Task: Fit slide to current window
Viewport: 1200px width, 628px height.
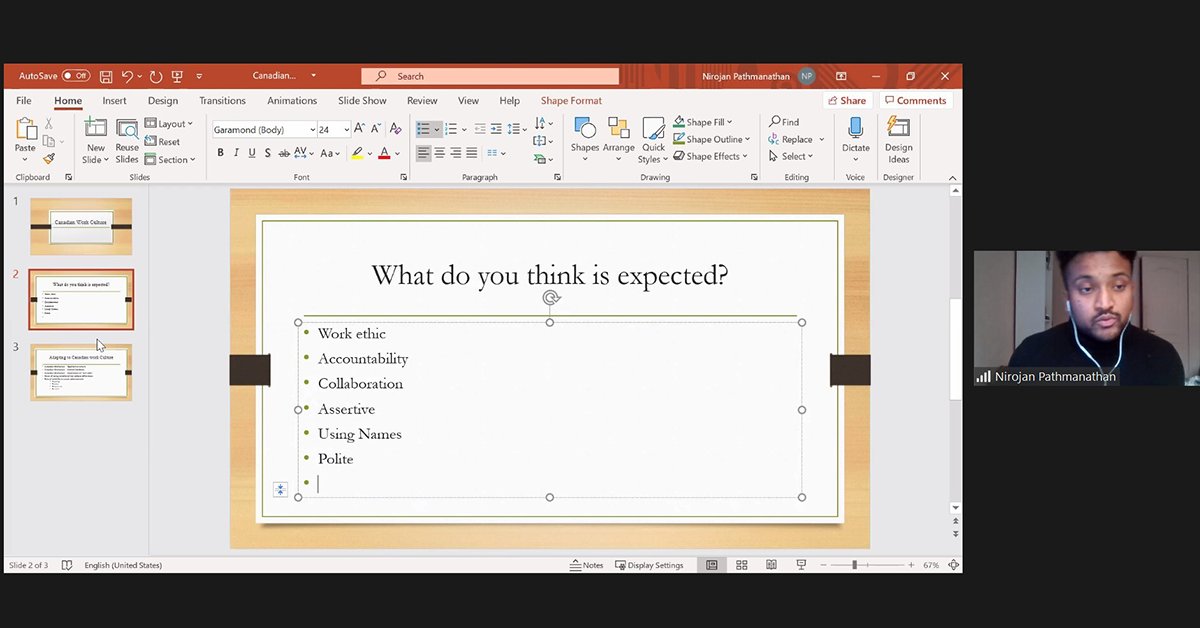Action: click(952, 565)
